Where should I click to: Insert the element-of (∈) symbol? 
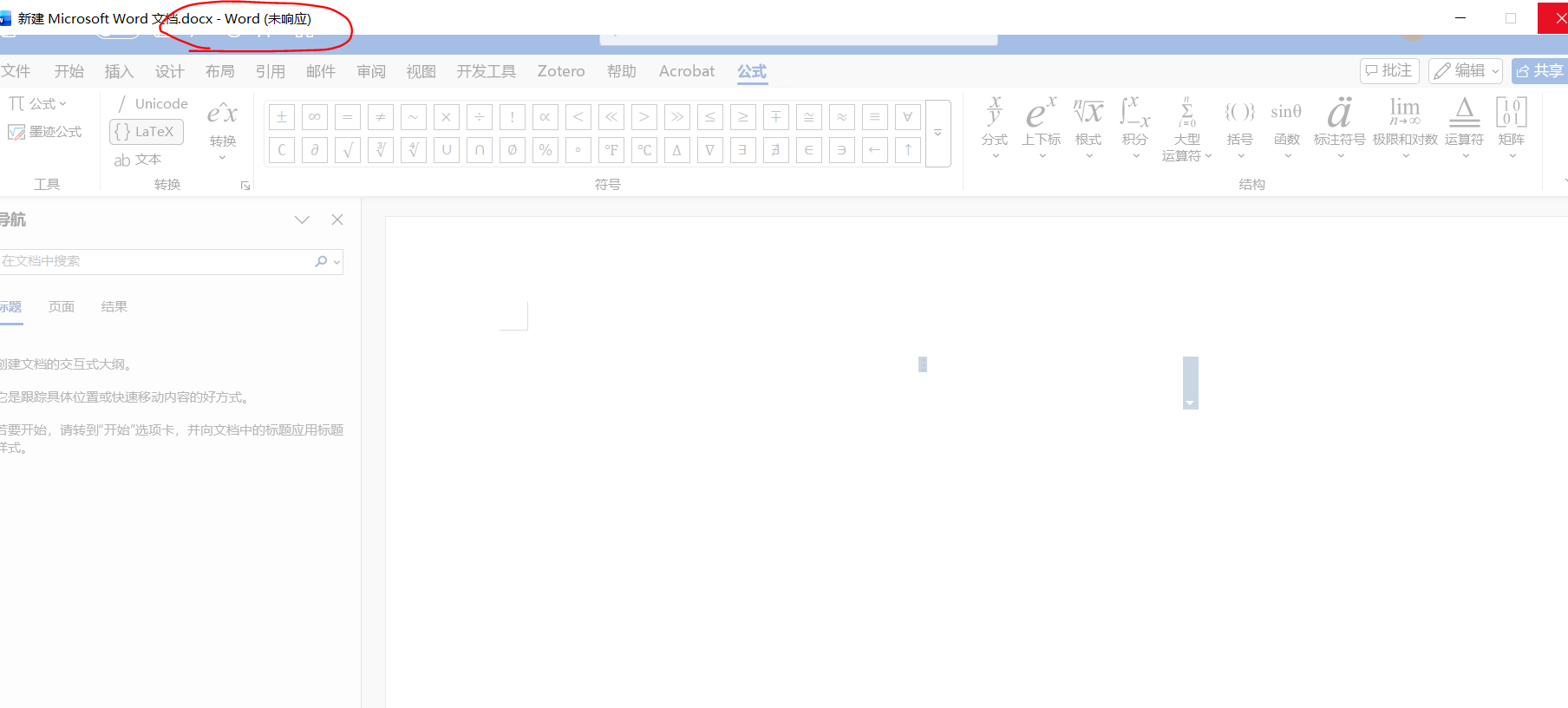coord(809,150)
